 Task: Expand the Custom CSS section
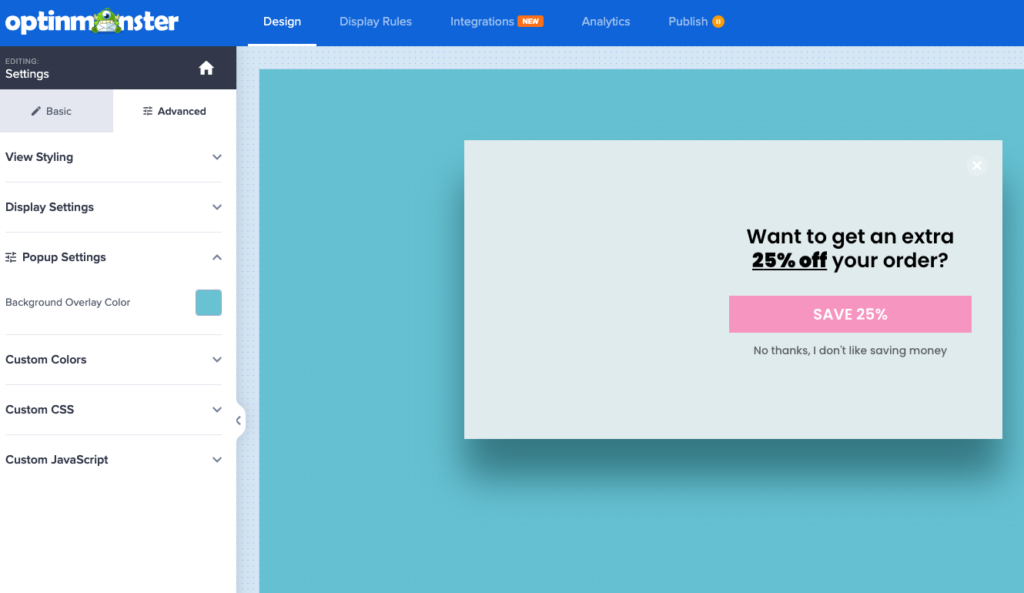[217, 409]
